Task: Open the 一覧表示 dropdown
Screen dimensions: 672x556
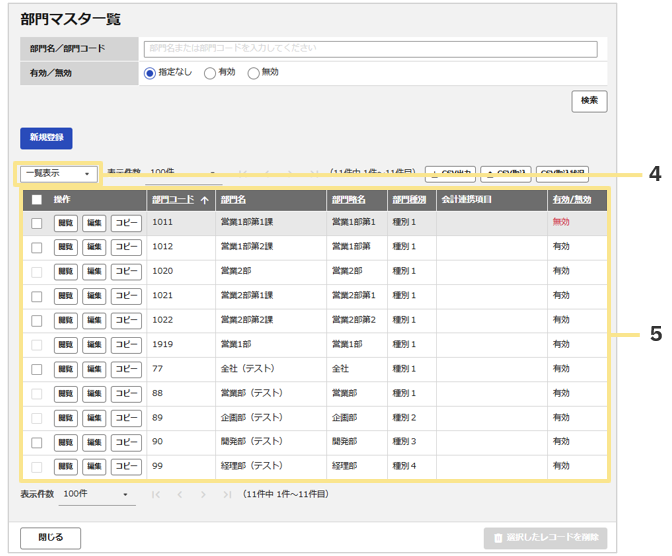Action: point(59,174)
